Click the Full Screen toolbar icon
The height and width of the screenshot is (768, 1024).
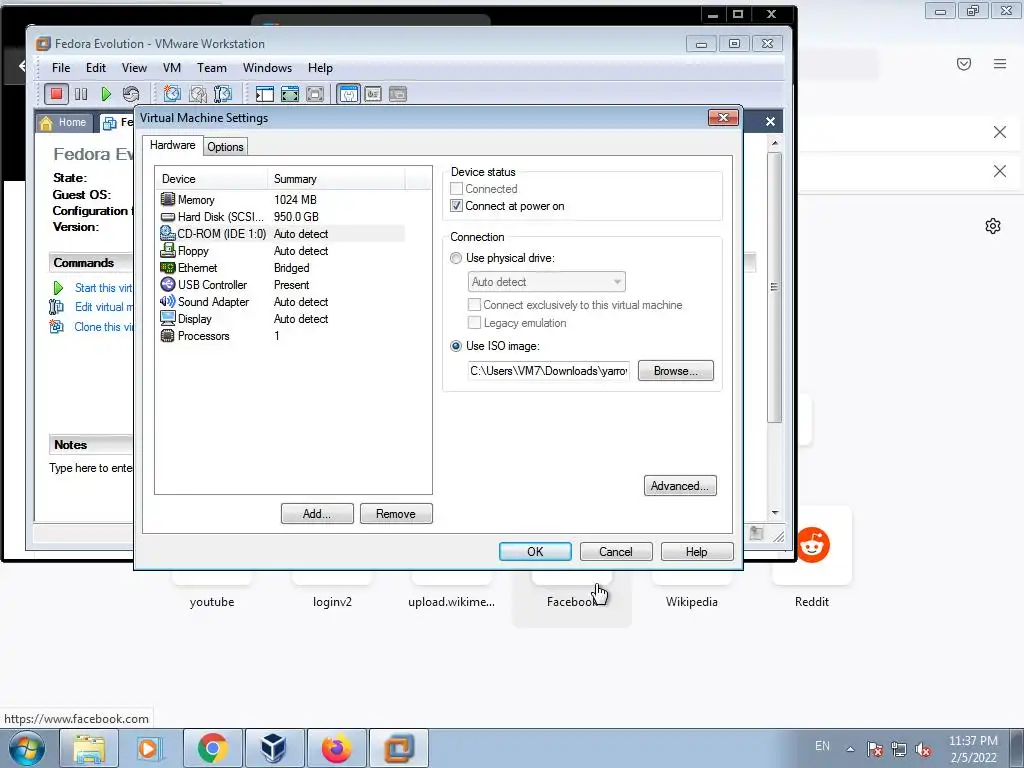click(289, 94)
